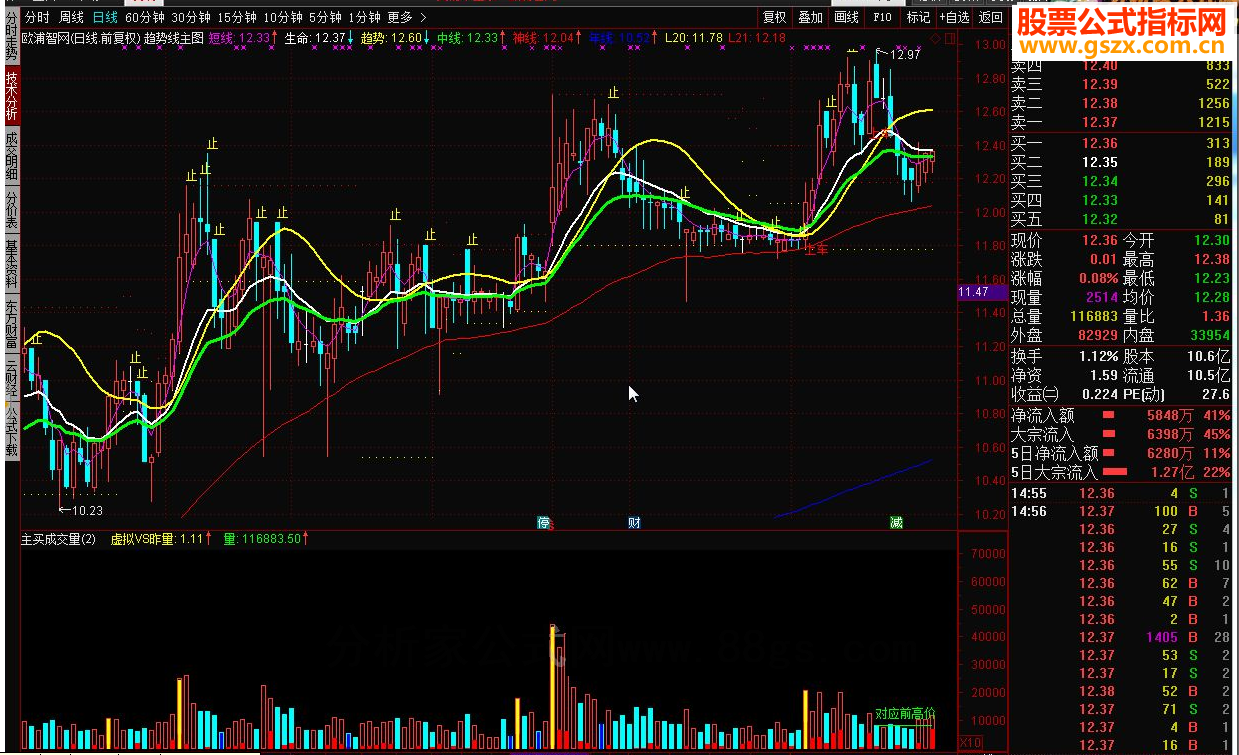Open the 公式下载 sidebar tab
The height and width of the screenshot is (755, 1239).
[x=11, y=430]
